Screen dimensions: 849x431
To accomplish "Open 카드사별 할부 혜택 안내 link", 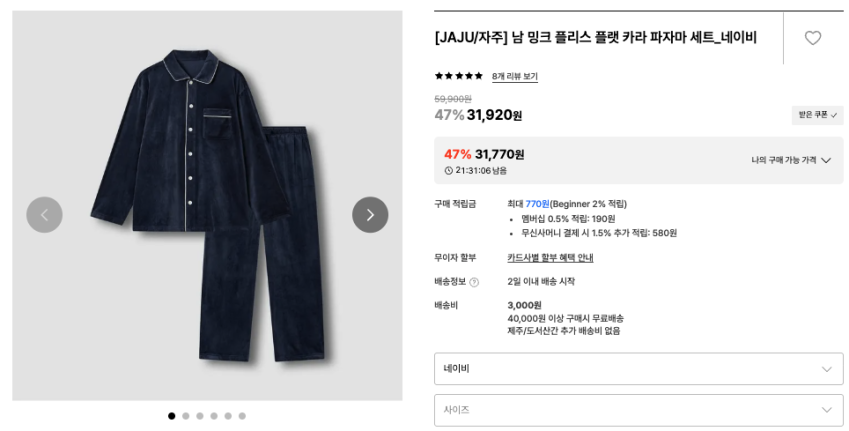I will [550, 258].
